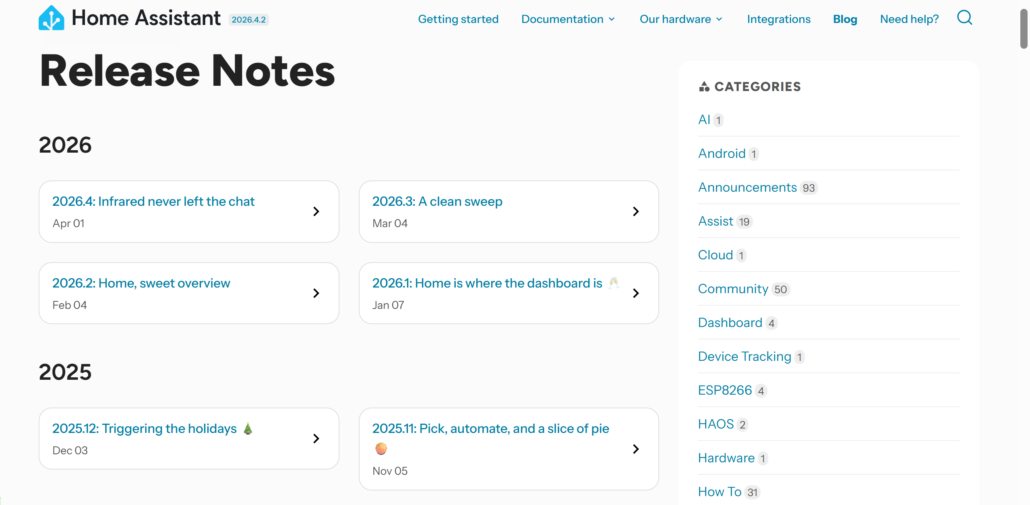Select the Device Tracking category
Image resolution: width=1030 pixels, height=505 pixels.
(x=744, y=357)
